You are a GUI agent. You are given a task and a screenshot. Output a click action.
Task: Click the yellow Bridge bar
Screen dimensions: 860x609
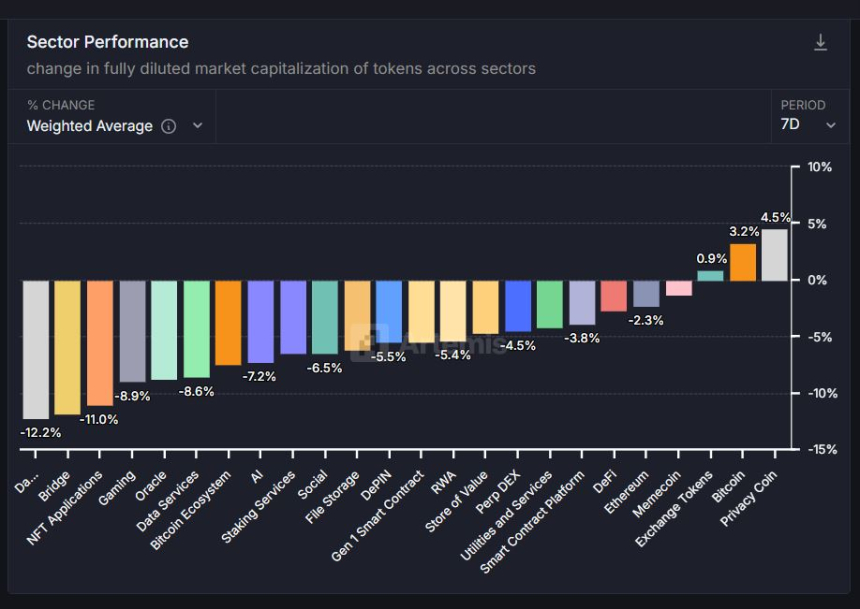(x=67, y=347)
